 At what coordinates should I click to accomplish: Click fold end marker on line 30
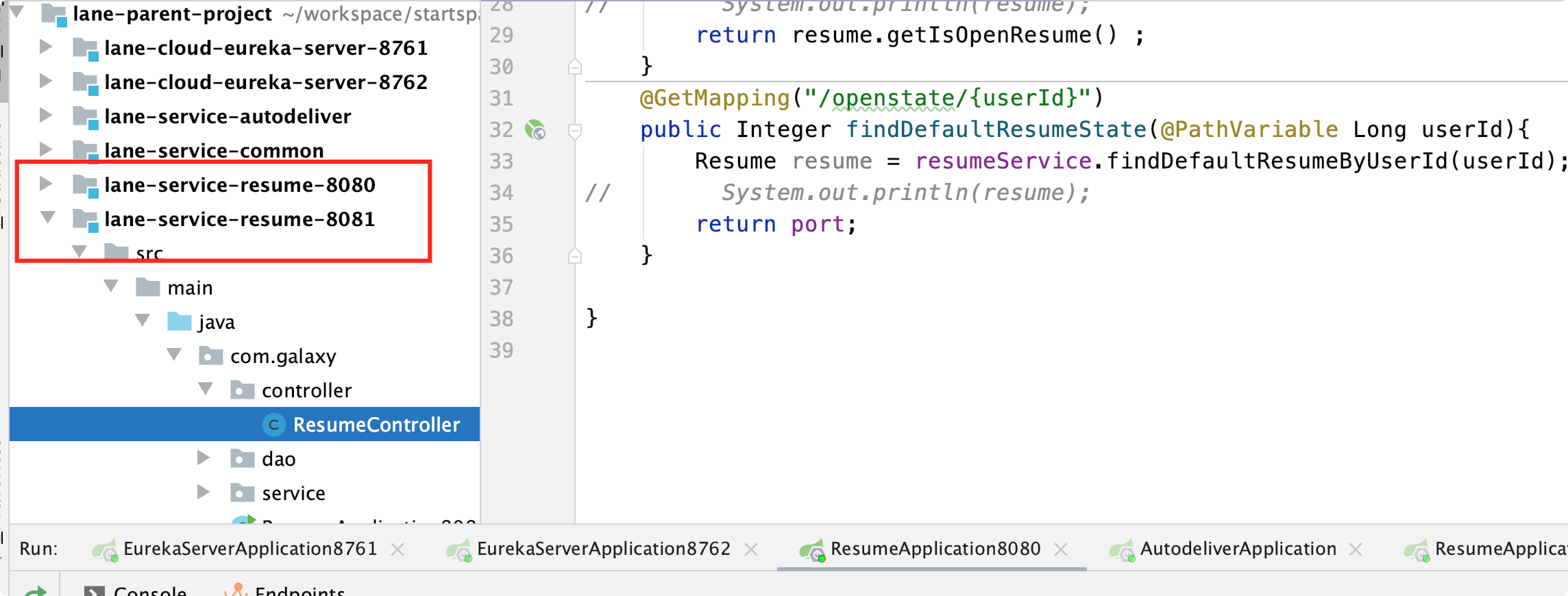click(575, 66)
